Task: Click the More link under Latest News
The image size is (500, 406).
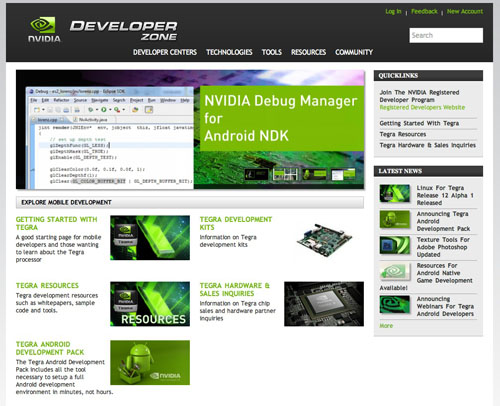Action: [386, 326]
